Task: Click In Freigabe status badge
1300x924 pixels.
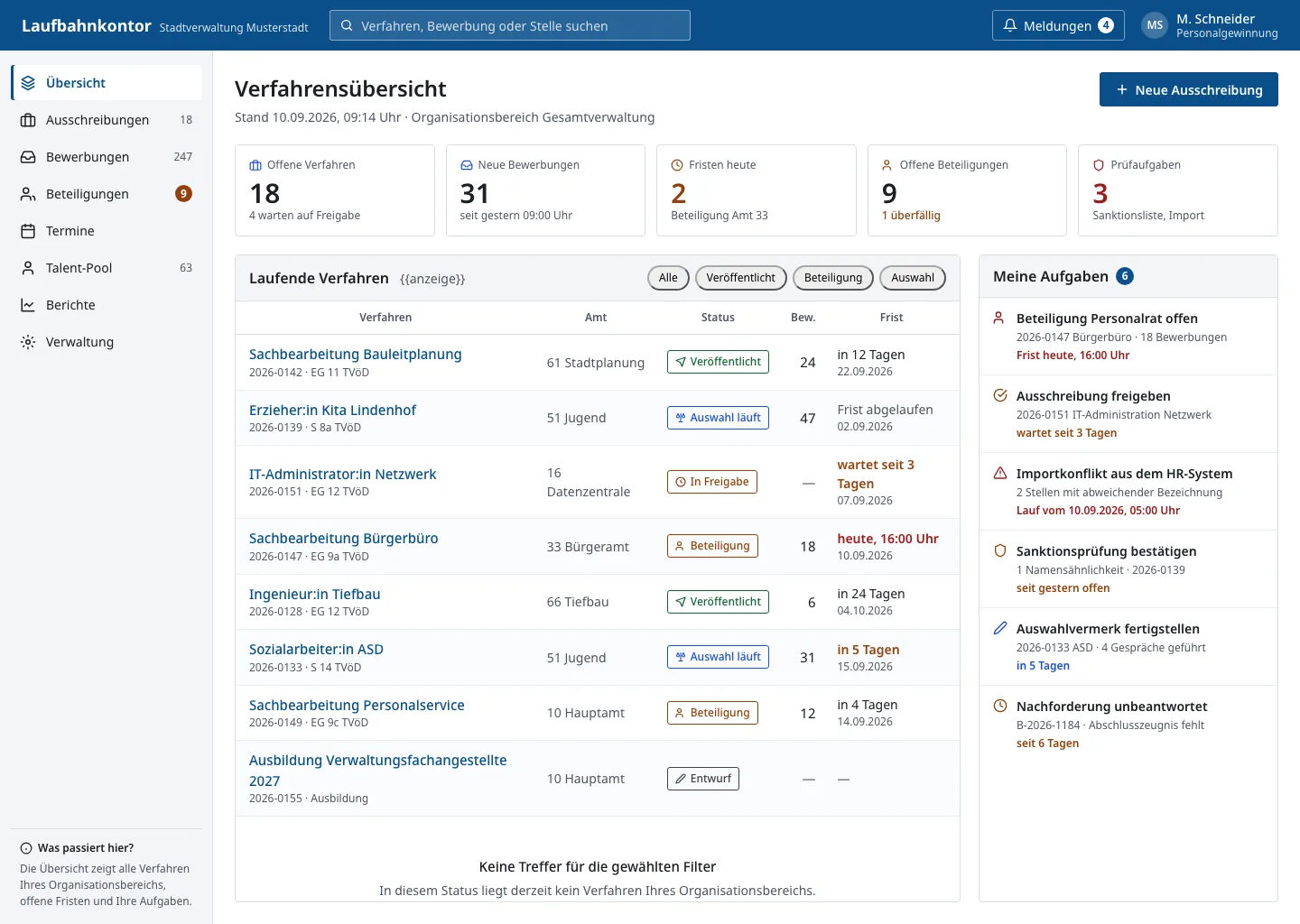Action: 711,482
